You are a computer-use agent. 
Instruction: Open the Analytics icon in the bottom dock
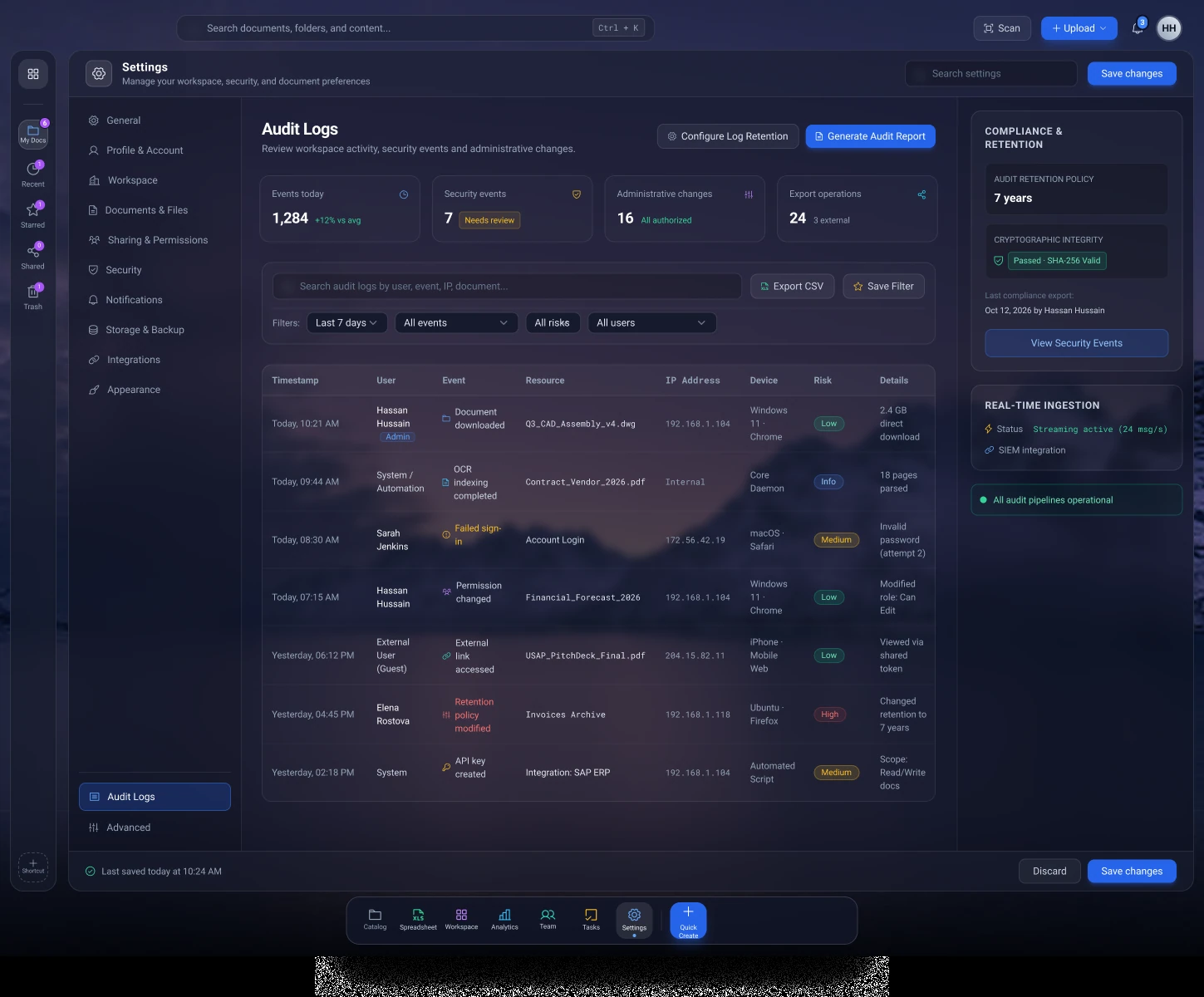click(x=504, y=919)
